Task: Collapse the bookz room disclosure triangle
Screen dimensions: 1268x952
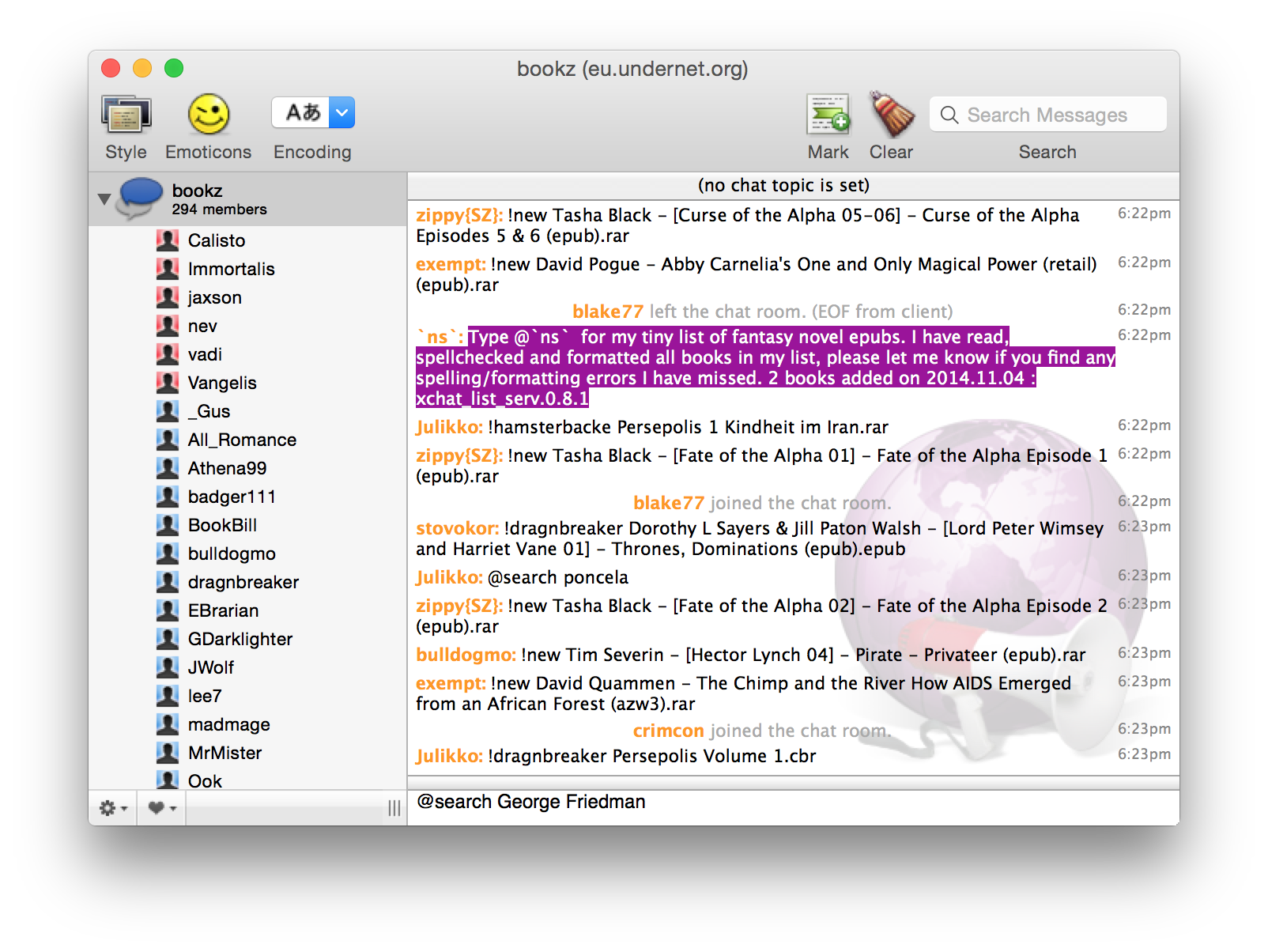Action: (104, 199)
